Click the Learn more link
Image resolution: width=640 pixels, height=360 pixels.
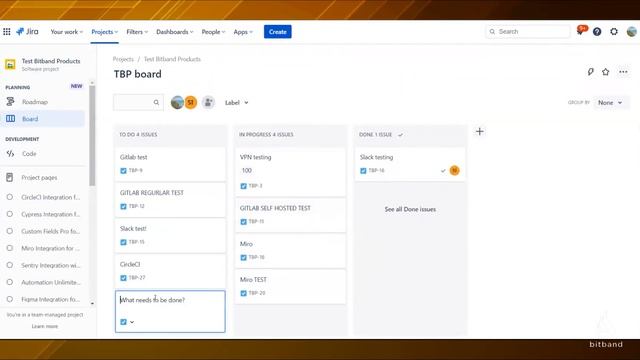tap(45, 326)
